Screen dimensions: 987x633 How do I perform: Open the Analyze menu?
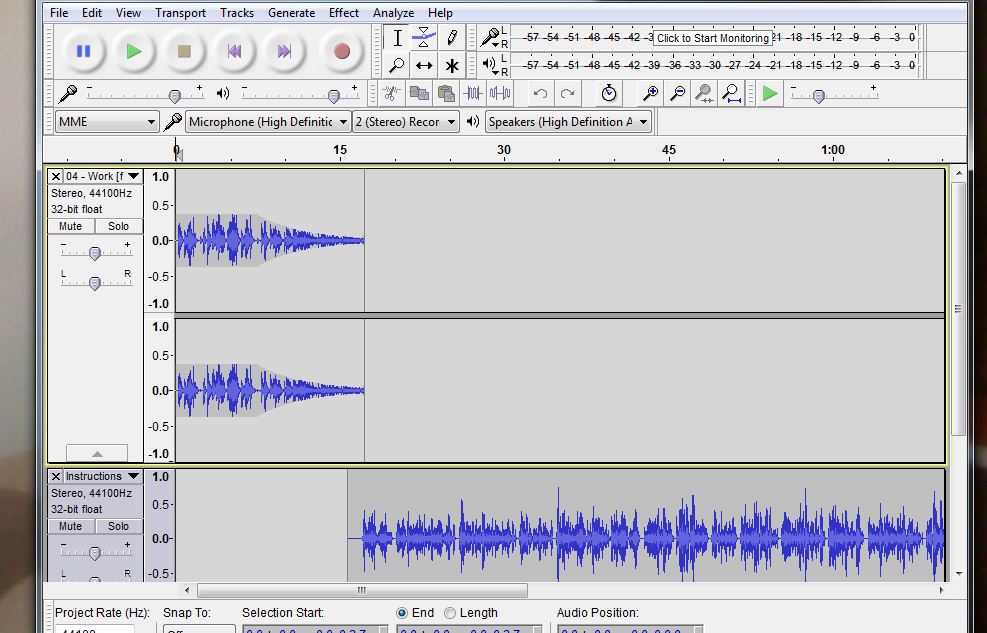pos(393,13)
